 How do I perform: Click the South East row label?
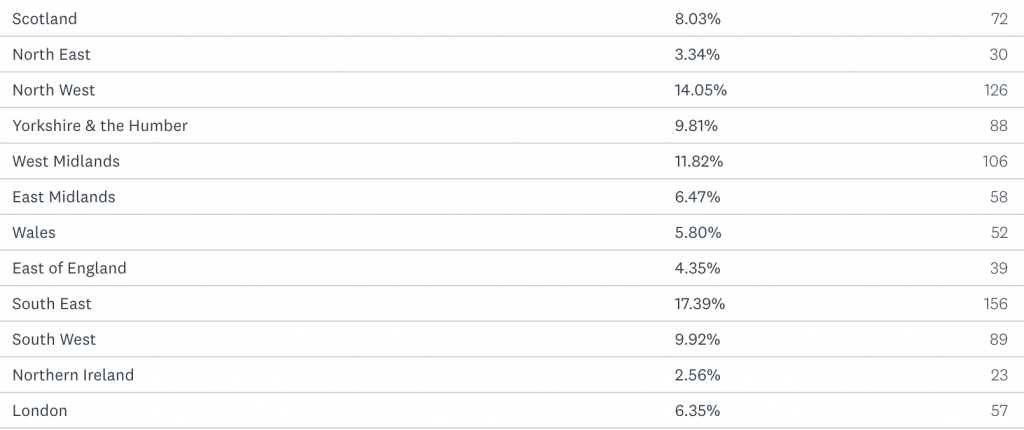(52, 303)
